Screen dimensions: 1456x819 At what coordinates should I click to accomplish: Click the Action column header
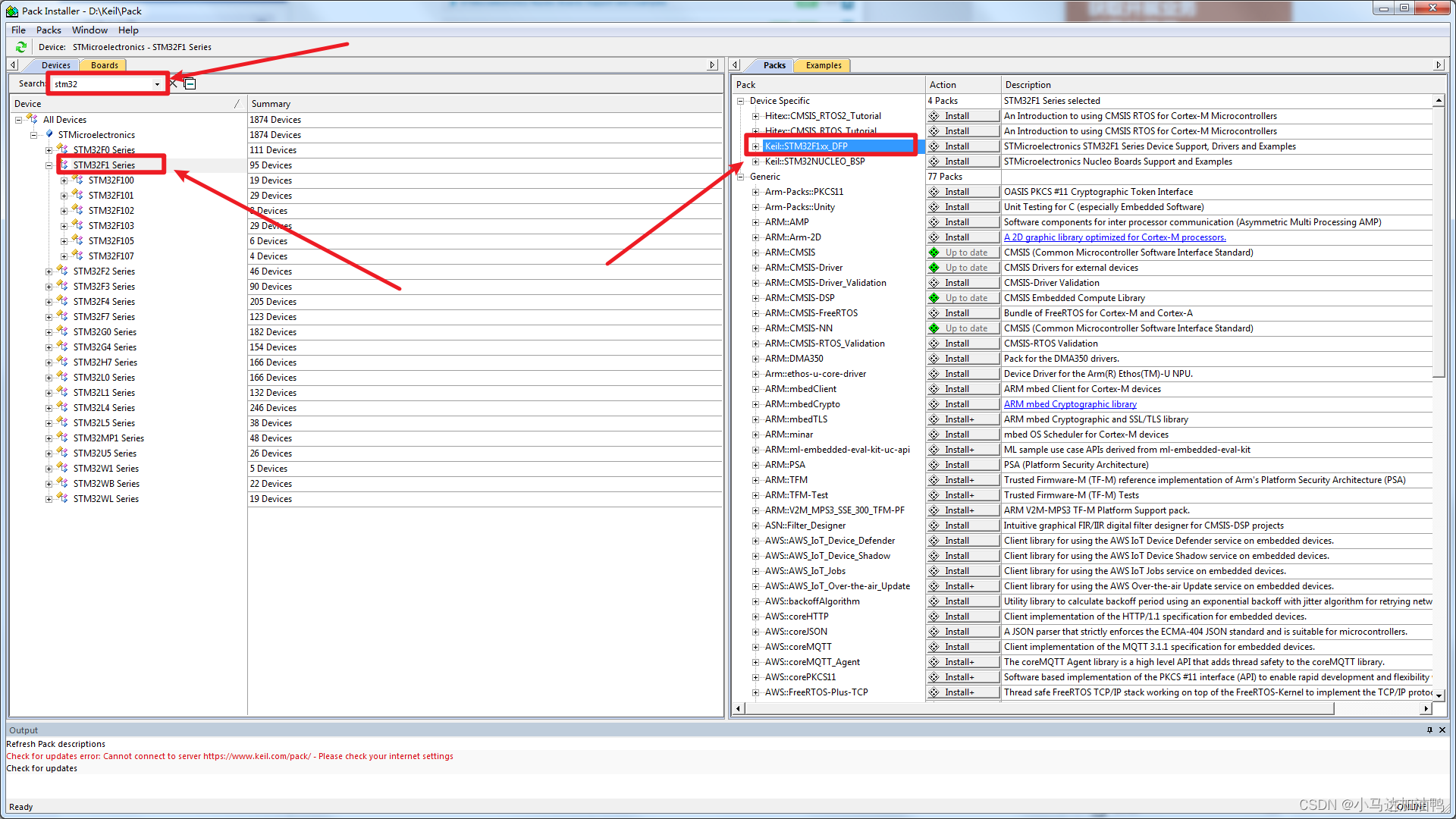tap(963, 85)
